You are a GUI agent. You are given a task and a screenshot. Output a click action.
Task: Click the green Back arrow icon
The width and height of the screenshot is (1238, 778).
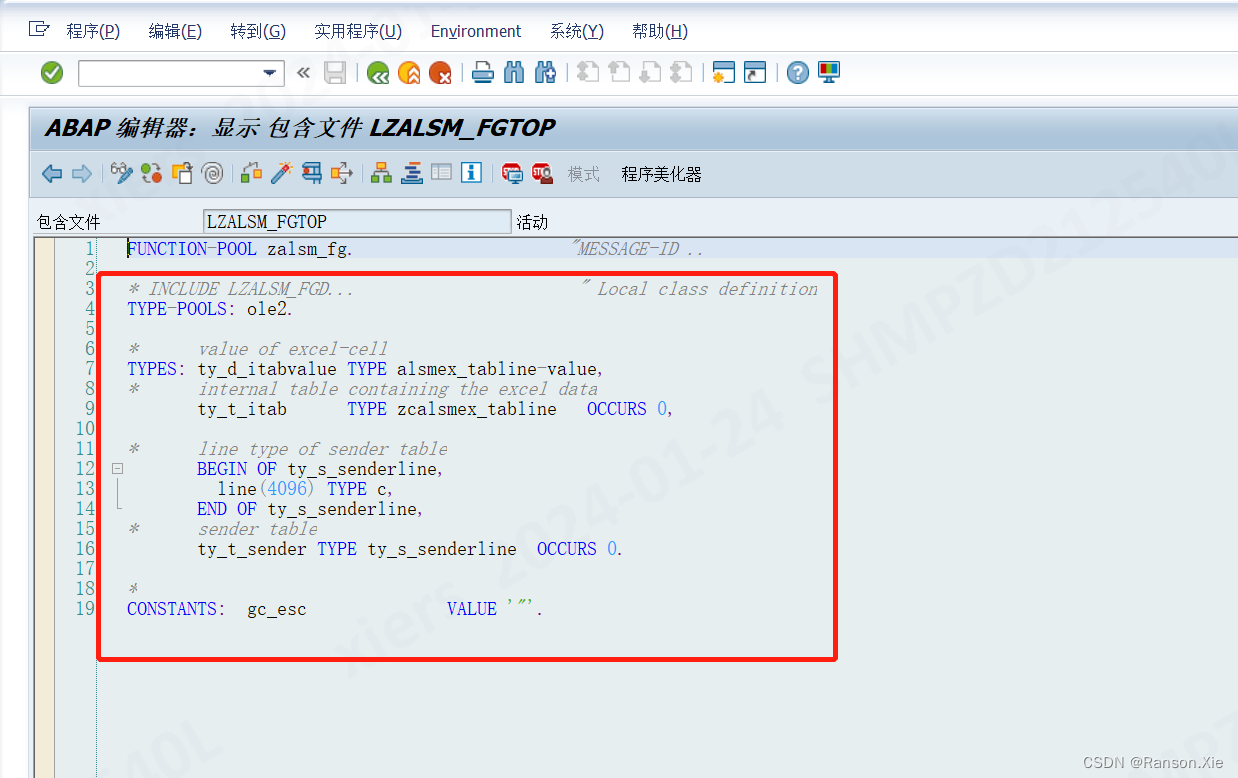(x=378, y=72)
